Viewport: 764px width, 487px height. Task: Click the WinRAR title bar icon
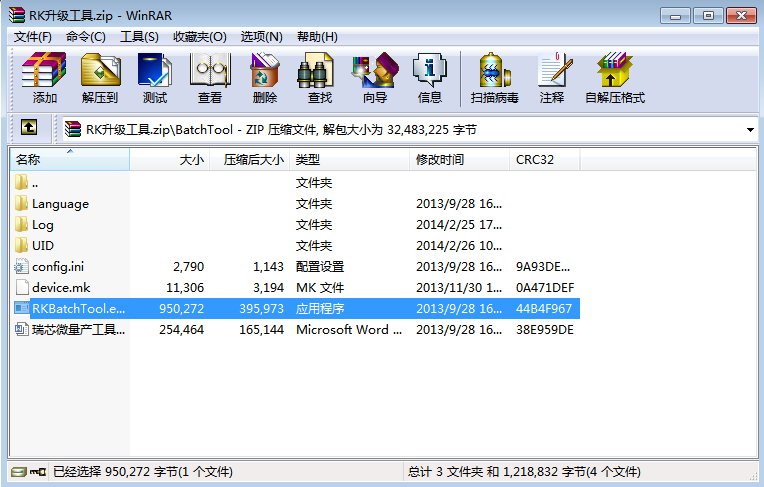[17, 15]
